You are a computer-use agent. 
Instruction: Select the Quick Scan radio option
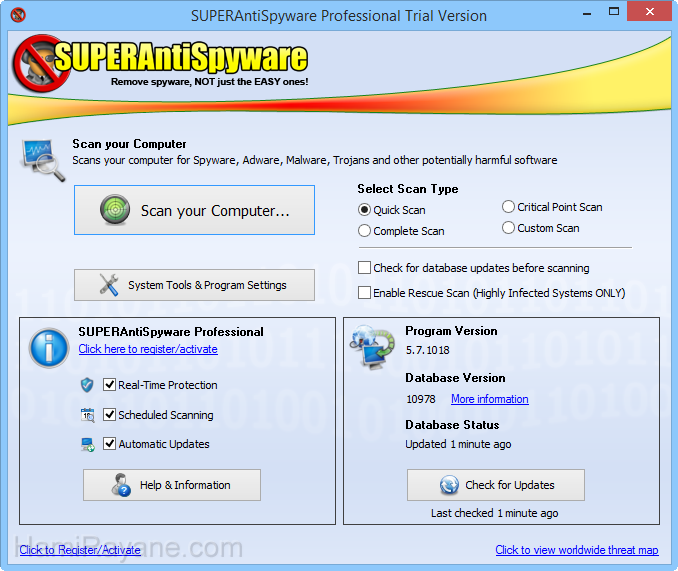point(365,210)
